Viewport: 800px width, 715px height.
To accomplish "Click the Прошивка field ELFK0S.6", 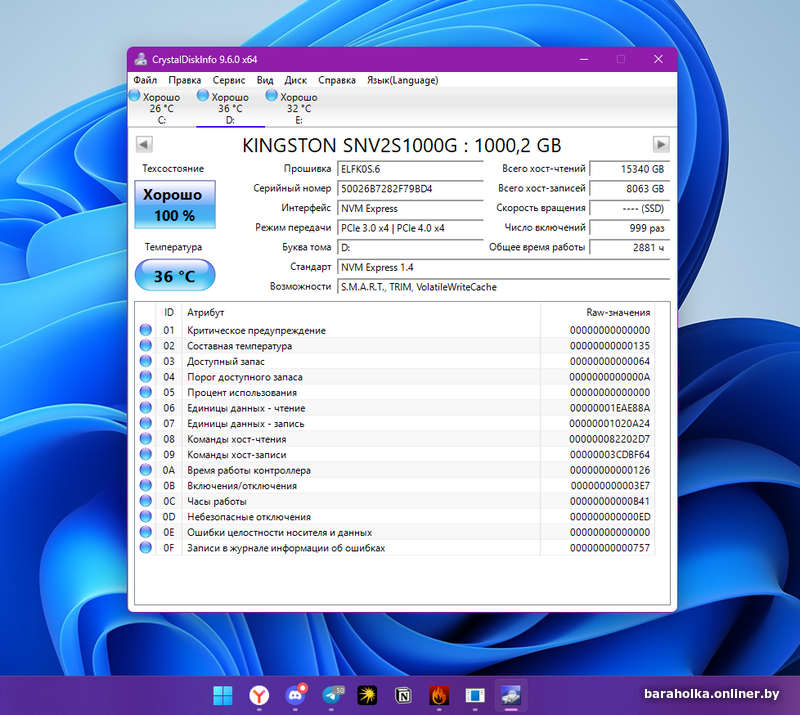I will pyautogui.click(x=410, y=169).
